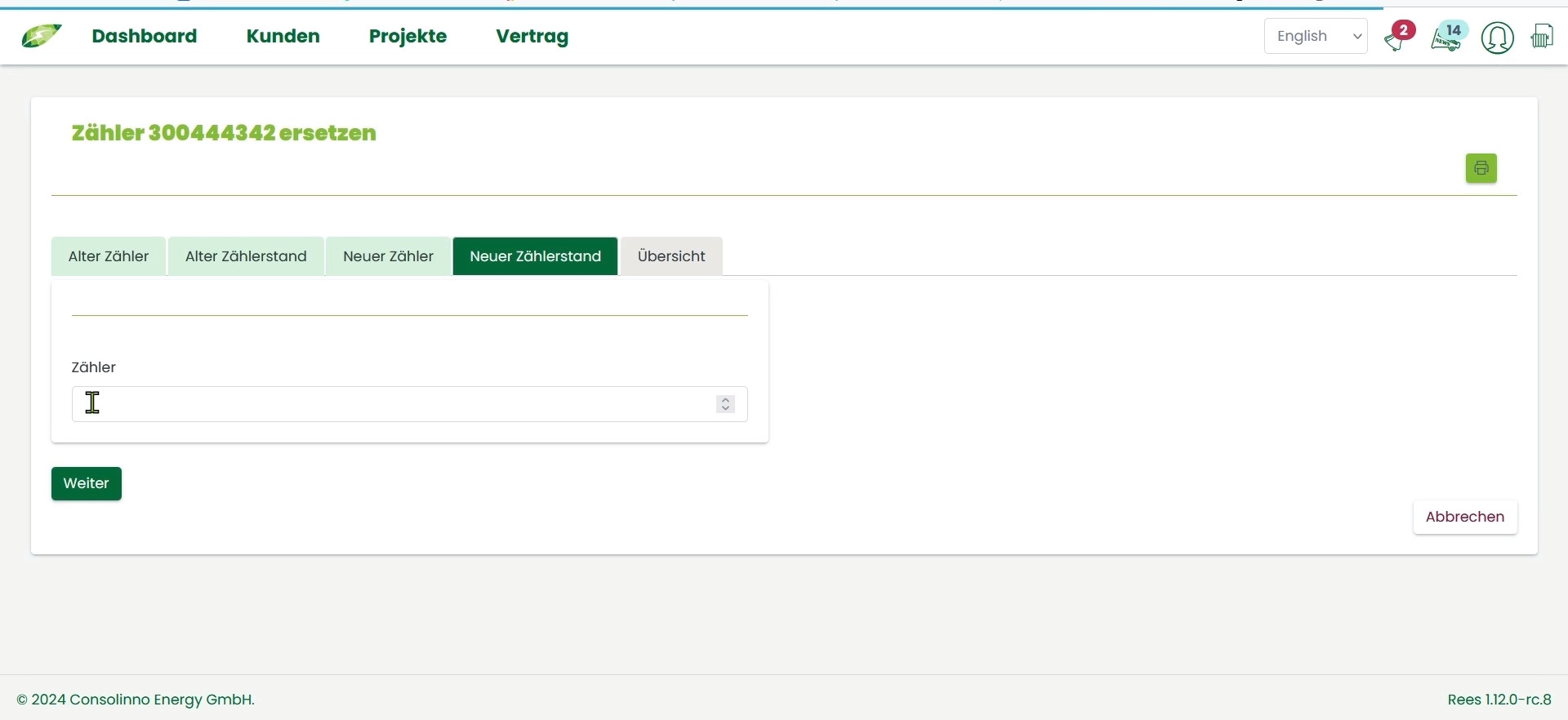Open the Dashboard menu item
The image size is (1568, 720).
[x=145, y=37]
